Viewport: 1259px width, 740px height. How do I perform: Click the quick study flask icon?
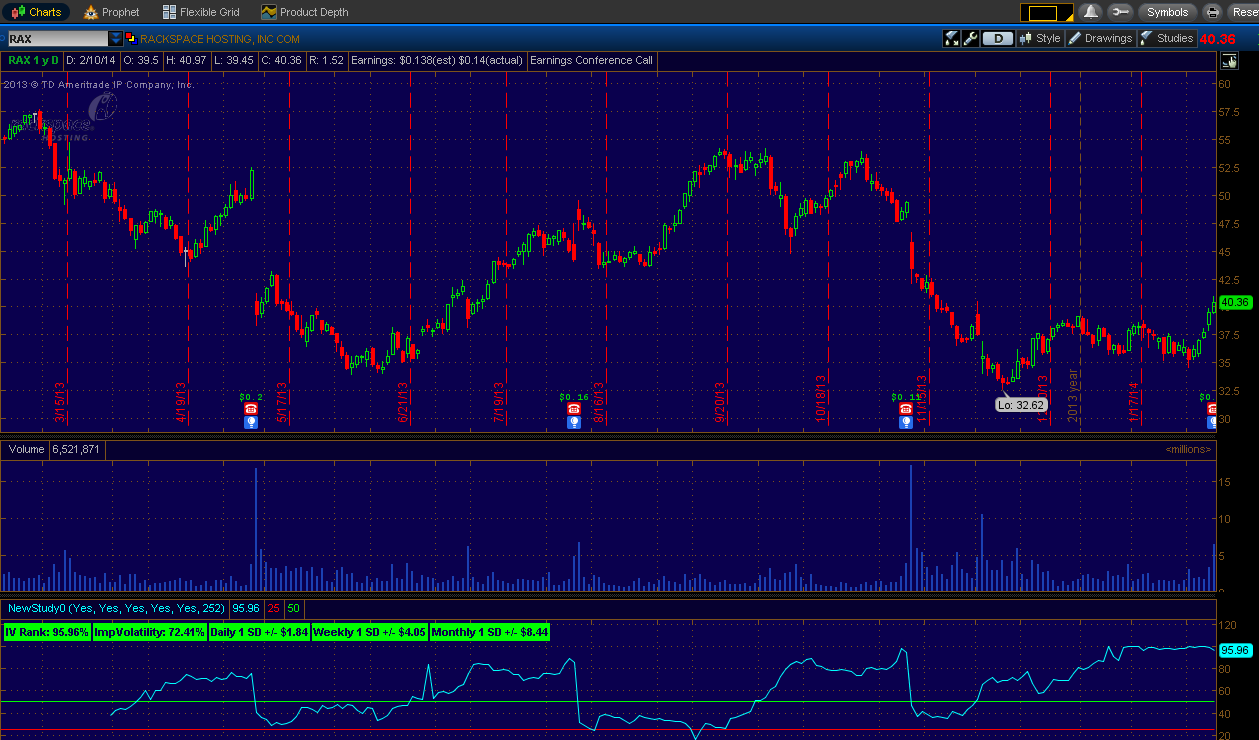click(952, 39)
